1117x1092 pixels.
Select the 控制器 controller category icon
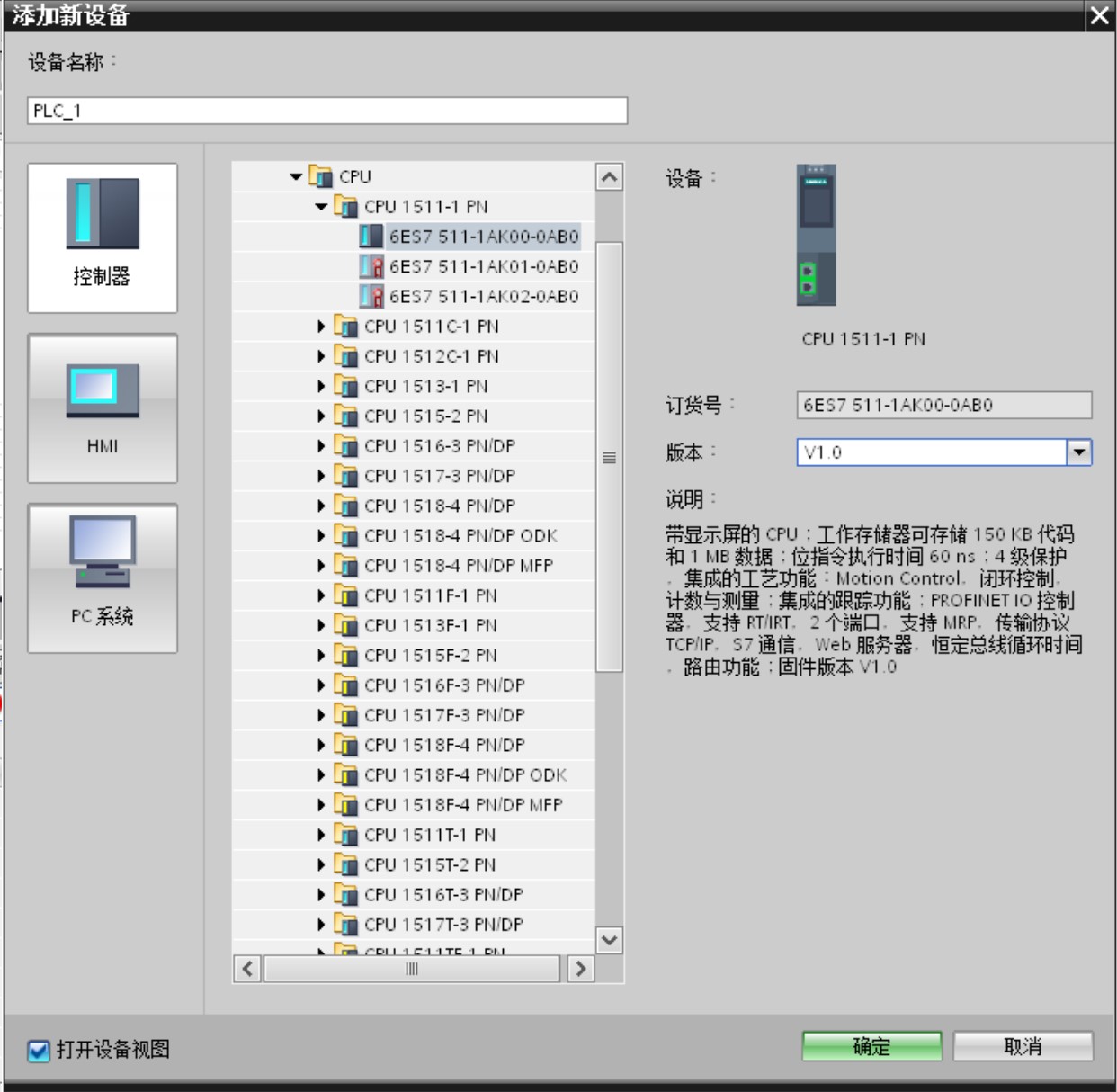[103, 237]
